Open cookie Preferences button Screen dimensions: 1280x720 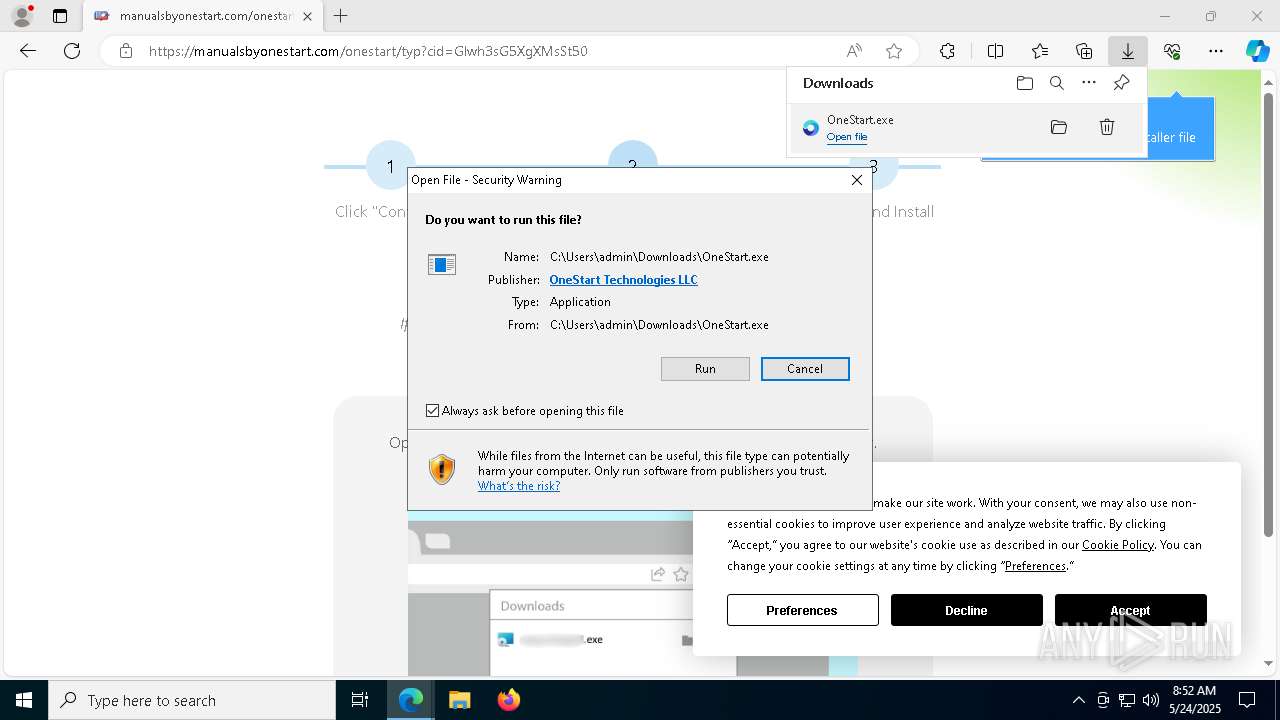tap(803, 610)
